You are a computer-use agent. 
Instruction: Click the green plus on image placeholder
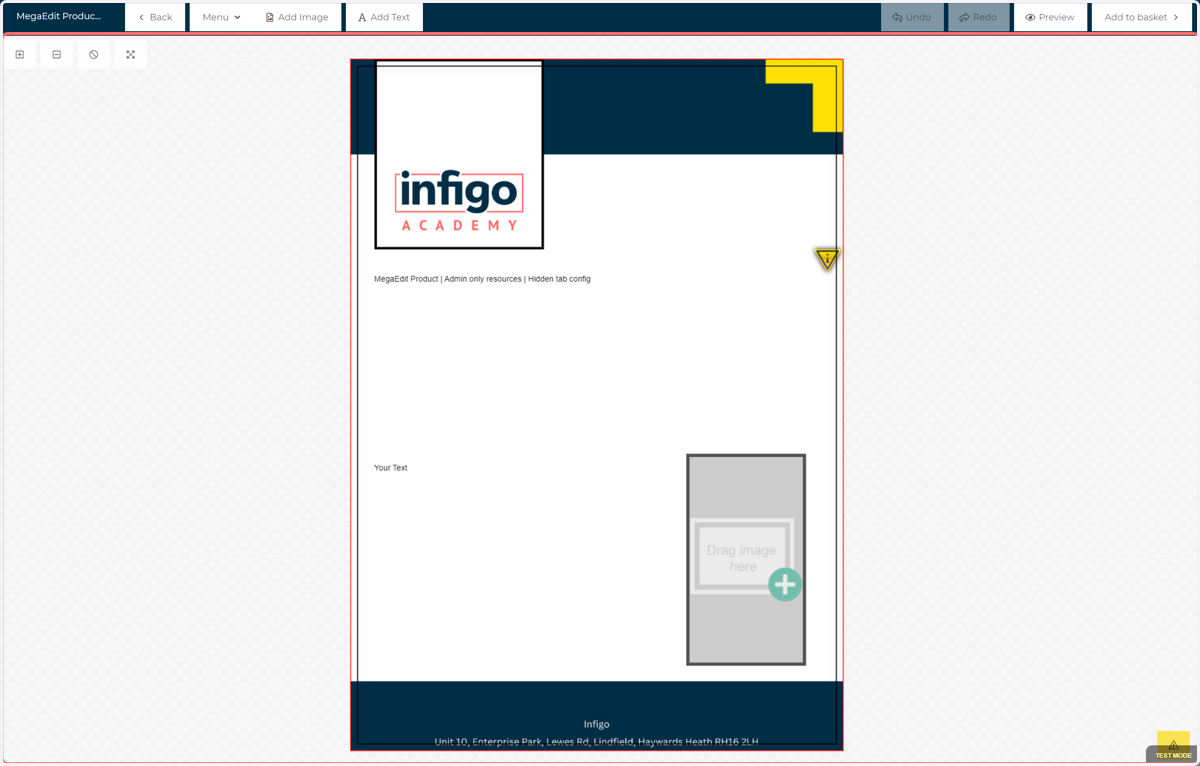pos(785,584)
